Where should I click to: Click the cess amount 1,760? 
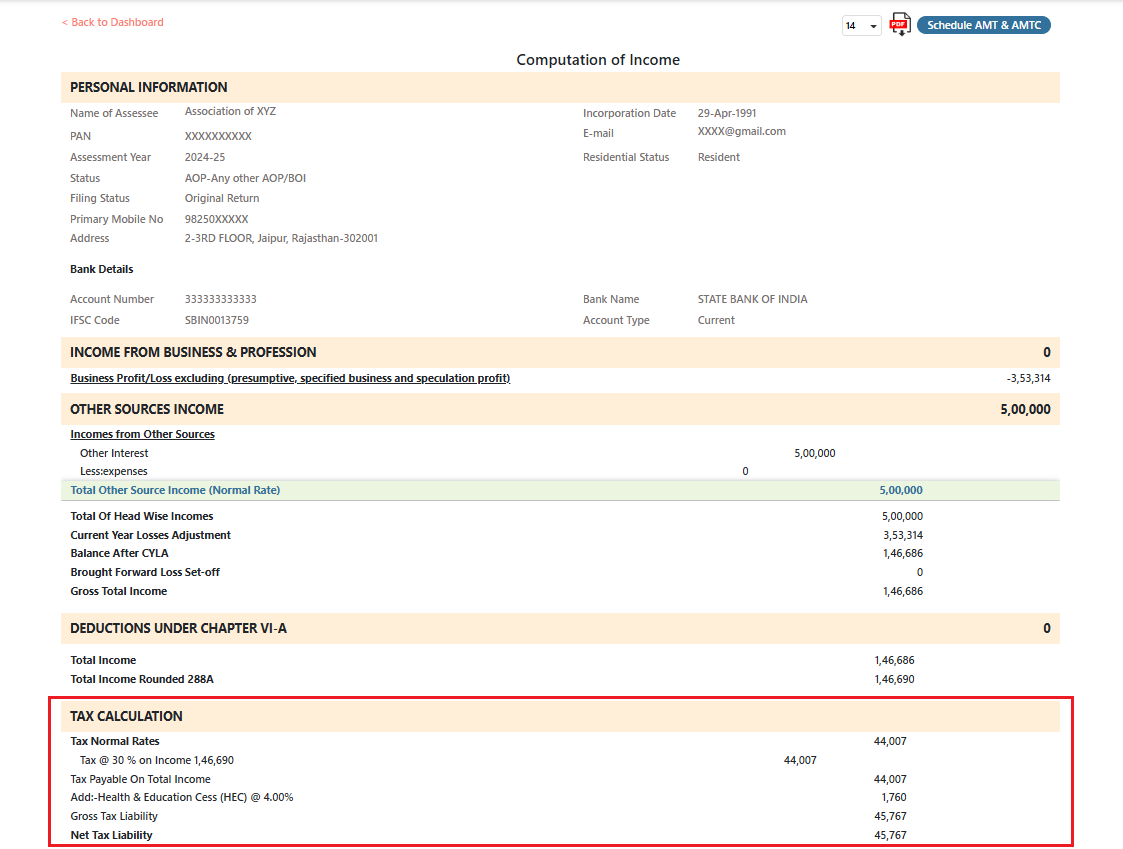click(x=894, y=797)
